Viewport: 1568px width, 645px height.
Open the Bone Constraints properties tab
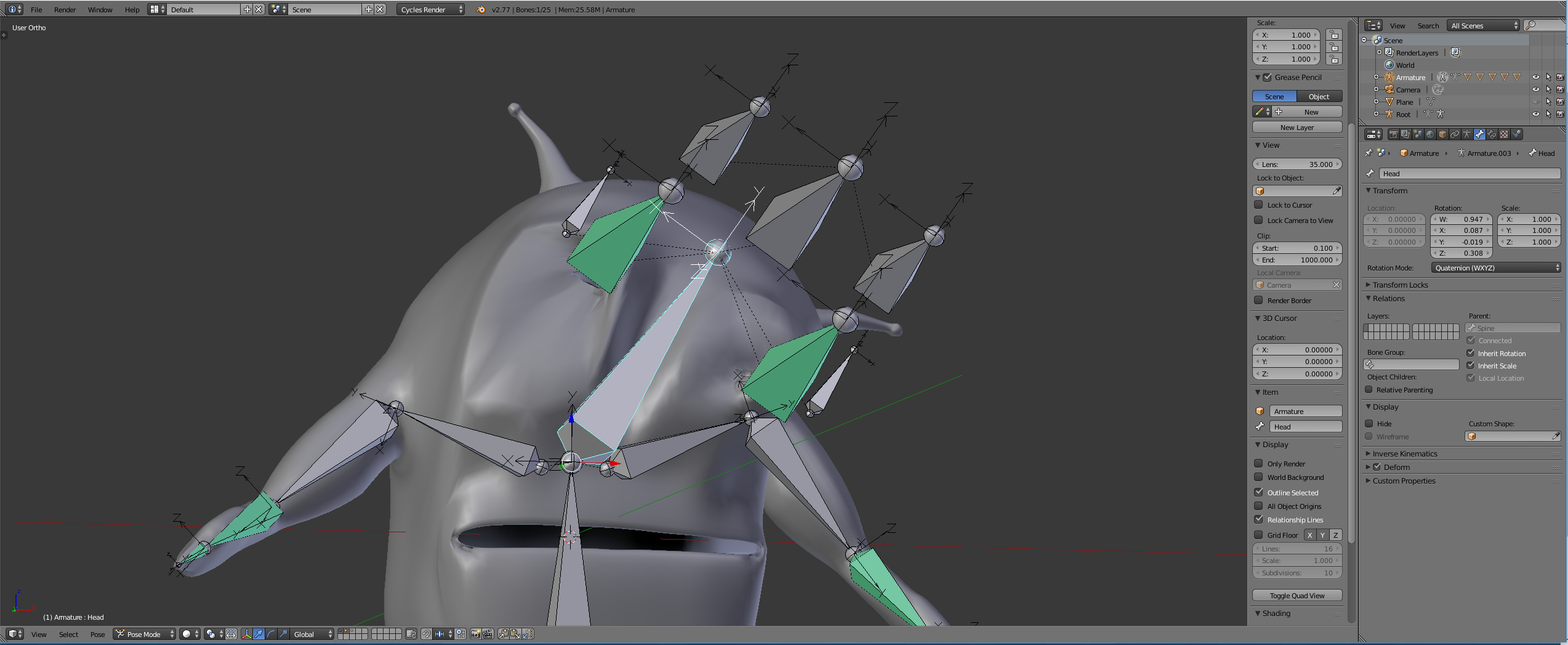pos(1492,134)
